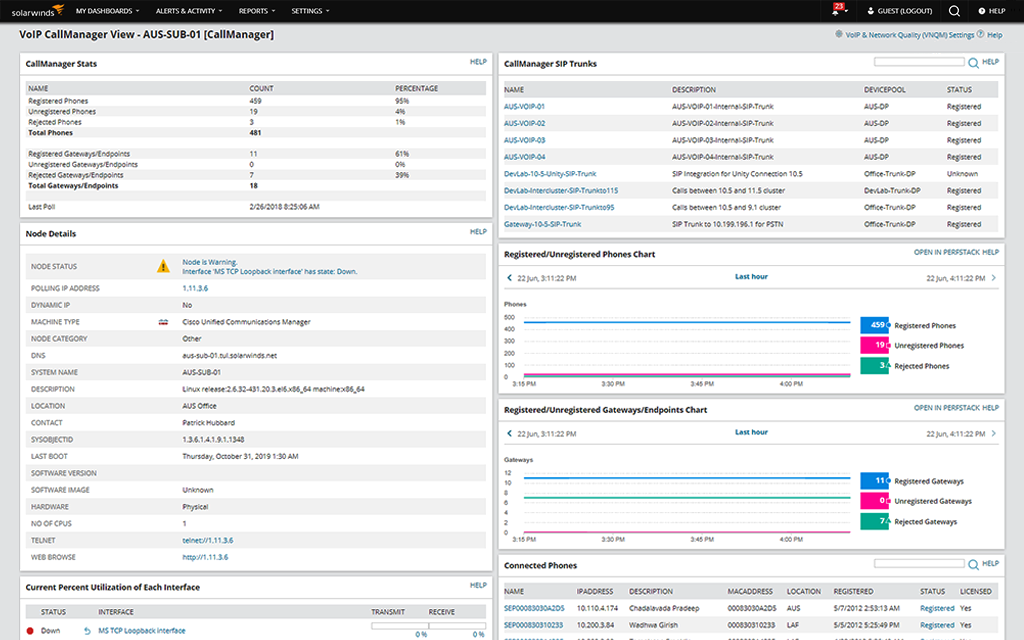Open phone SEP00083030A2D5
1024x640 pixels.
(534, 609)
